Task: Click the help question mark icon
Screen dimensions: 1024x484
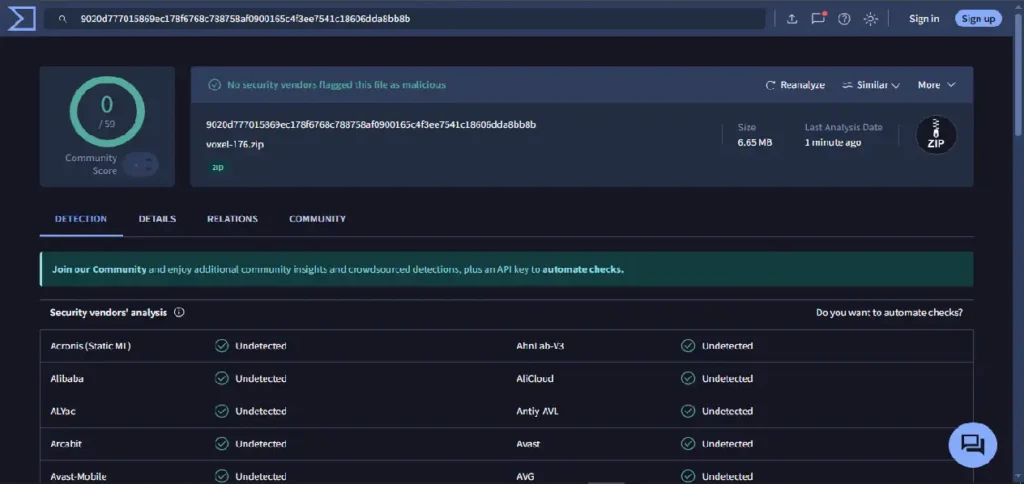Action: (844, 19)
